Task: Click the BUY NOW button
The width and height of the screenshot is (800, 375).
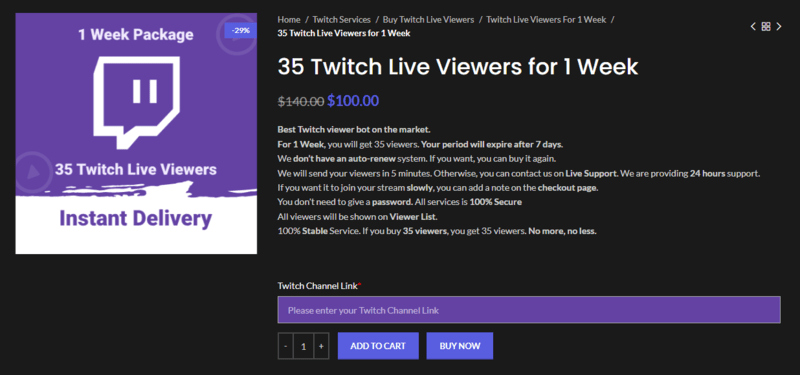Action: tap(460, 346)
